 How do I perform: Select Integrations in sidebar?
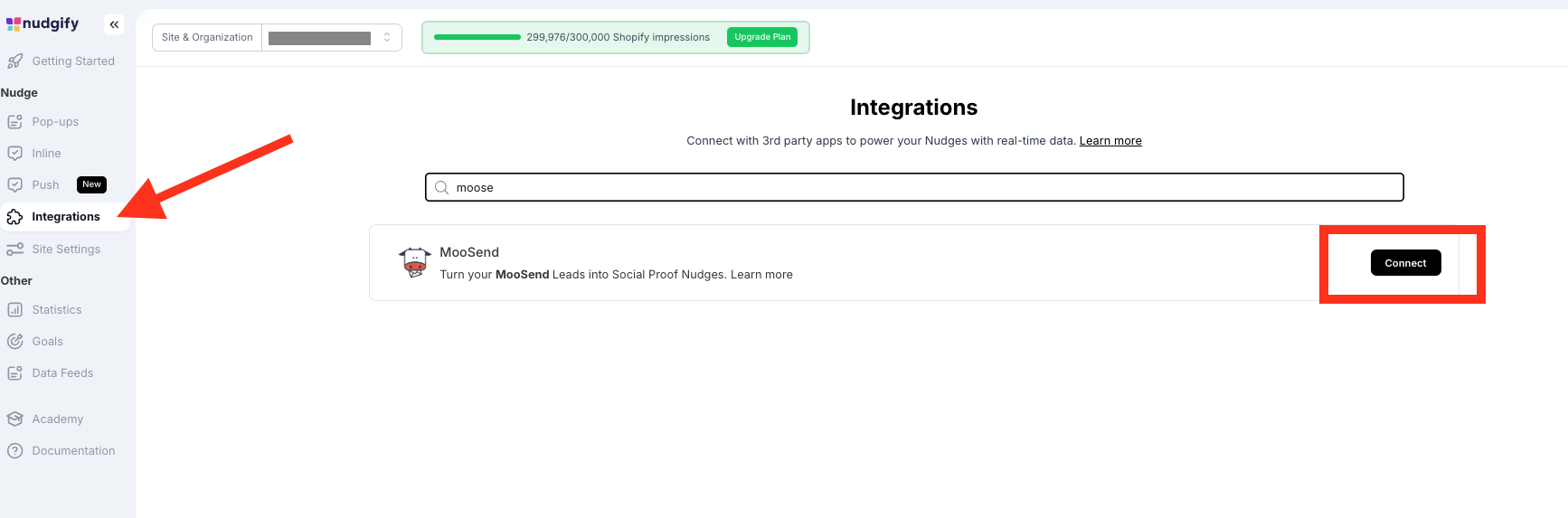coord(65,217)
